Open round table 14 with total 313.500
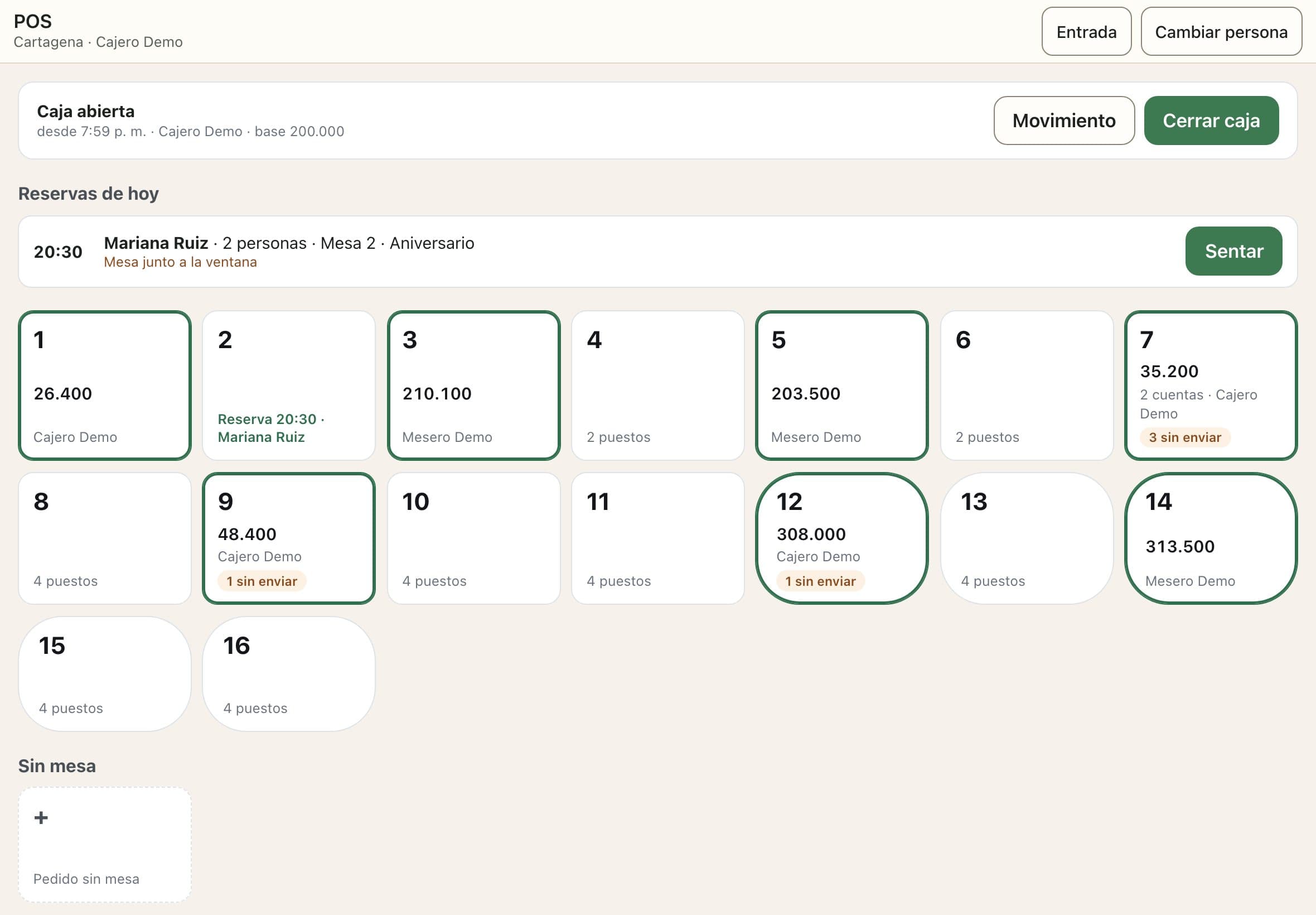Screen dimensions: 1316x915 pyautogui.click(x=1211, y=538)
